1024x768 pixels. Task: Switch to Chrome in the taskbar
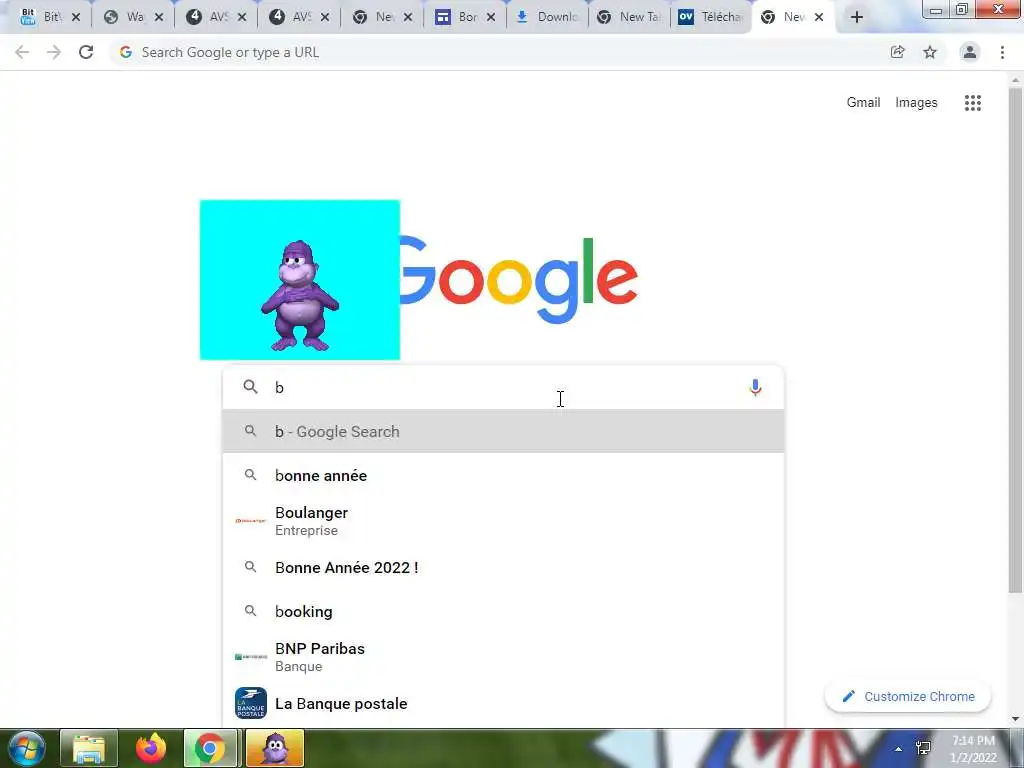pyautogui.click(x=210, y=748)
